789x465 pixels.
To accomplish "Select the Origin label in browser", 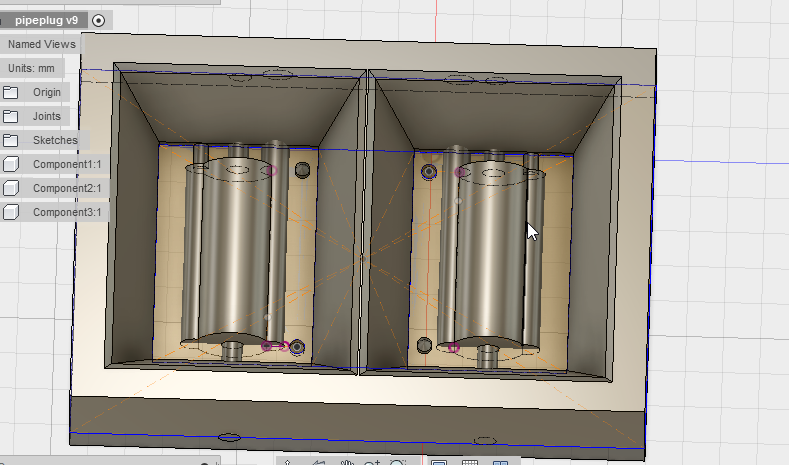I will (x=47, y=93).
